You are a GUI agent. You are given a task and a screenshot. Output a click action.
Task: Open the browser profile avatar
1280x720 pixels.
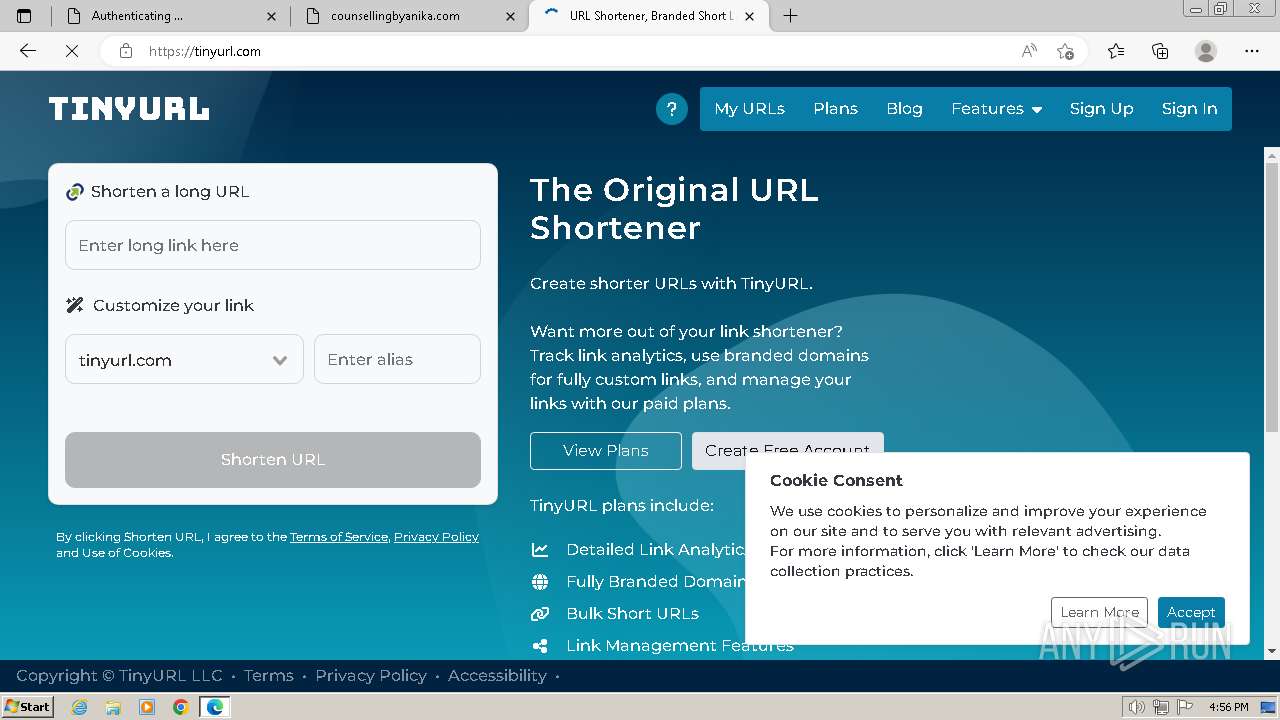click(x=1206, y=51)
